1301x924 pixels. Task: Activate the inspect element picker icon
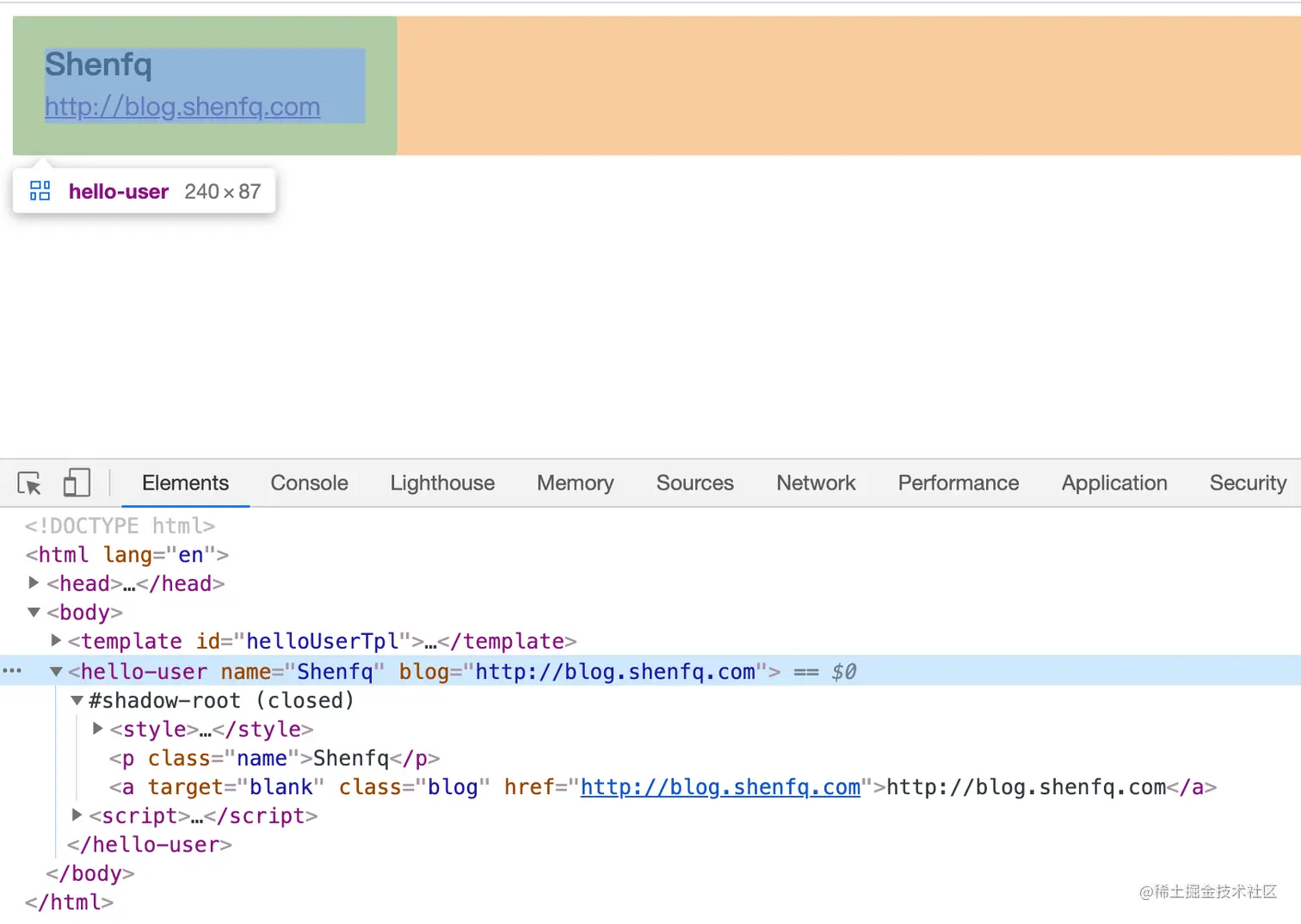point(29,484)
